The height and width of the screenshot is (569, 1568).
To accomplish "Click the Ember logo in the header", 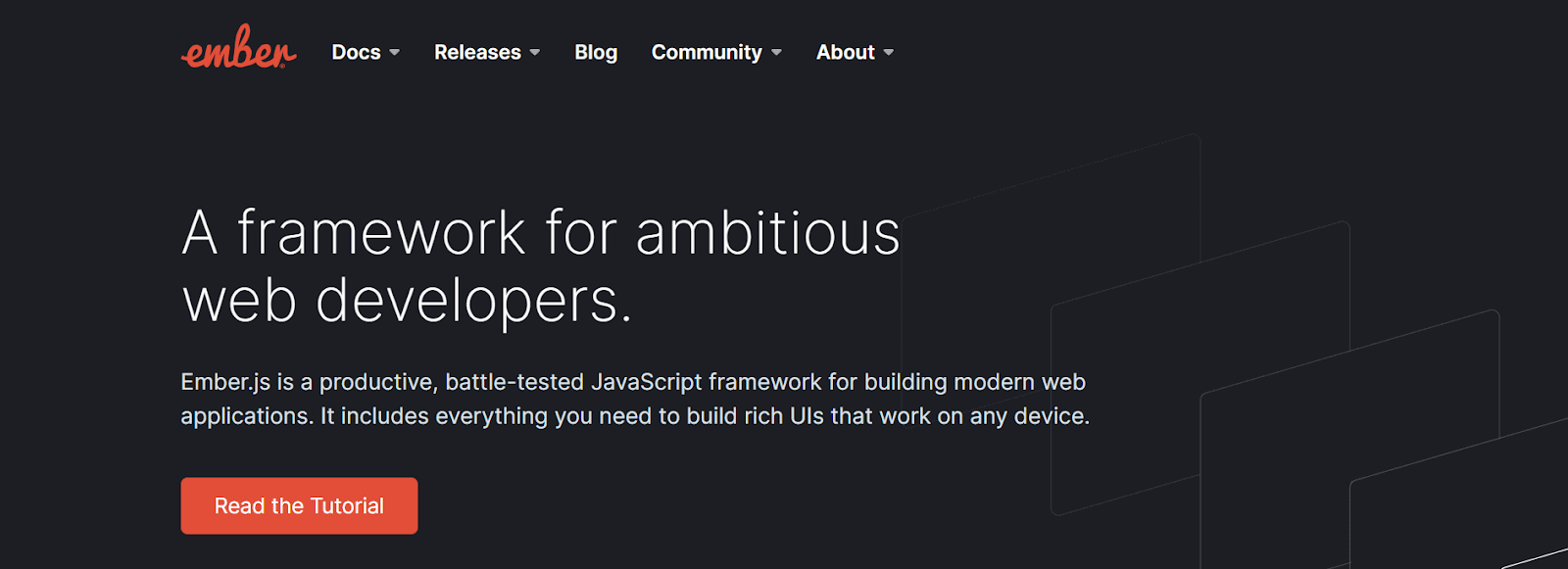I will click(x=238, y=48).
